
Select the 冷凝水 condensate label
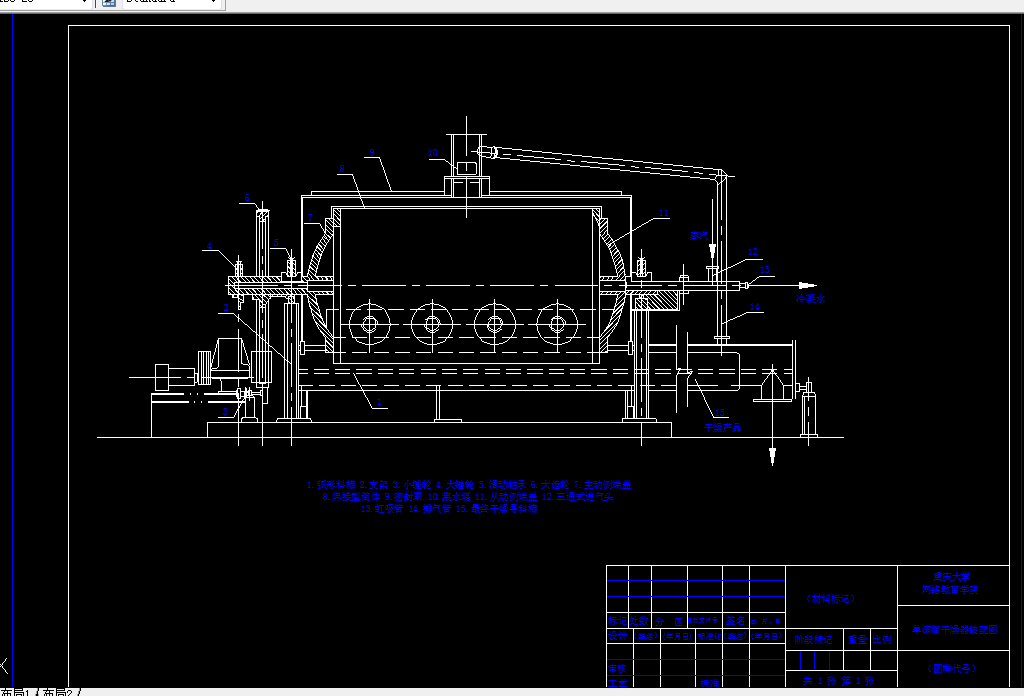click(x=810, y=298)
